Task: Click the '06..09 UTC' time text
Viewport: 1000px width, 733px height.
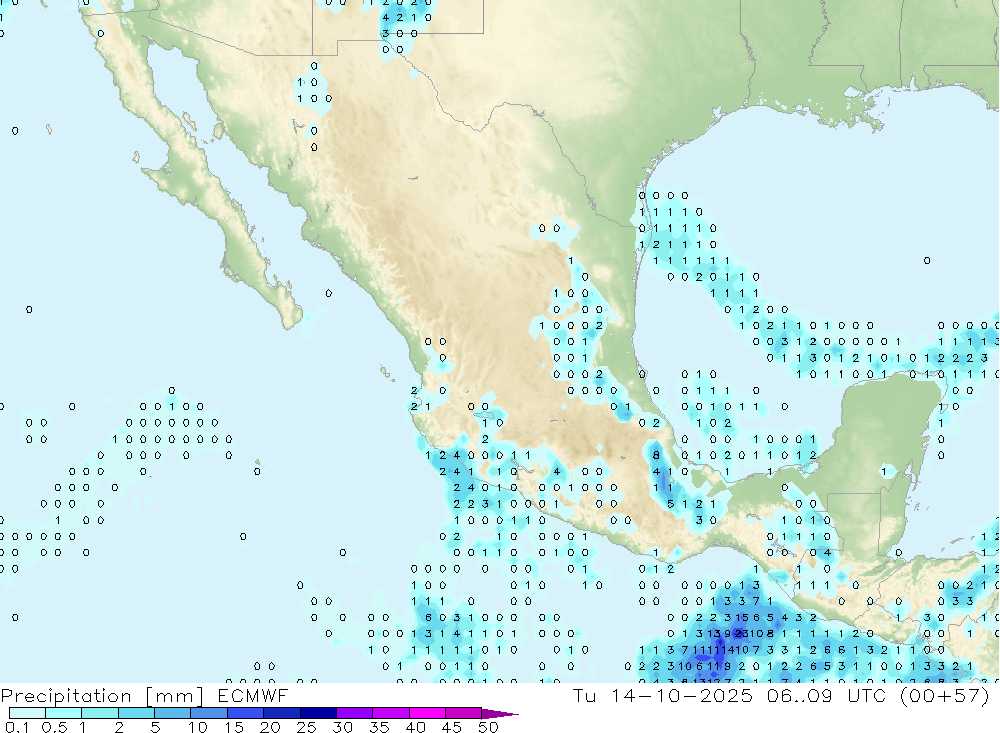Action: click(827, 696)
